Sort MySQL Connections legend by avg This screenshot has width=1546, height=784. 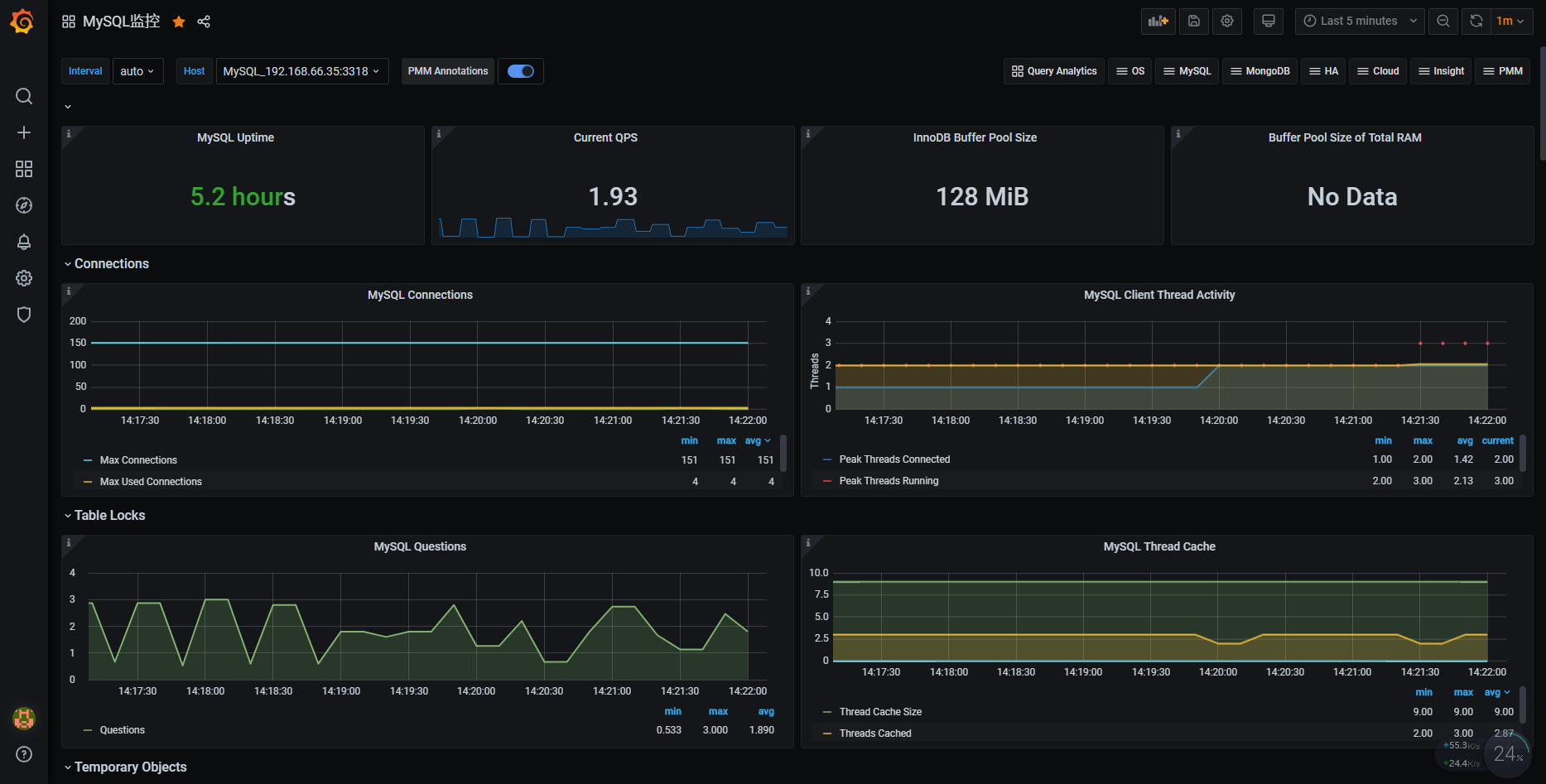758,440
